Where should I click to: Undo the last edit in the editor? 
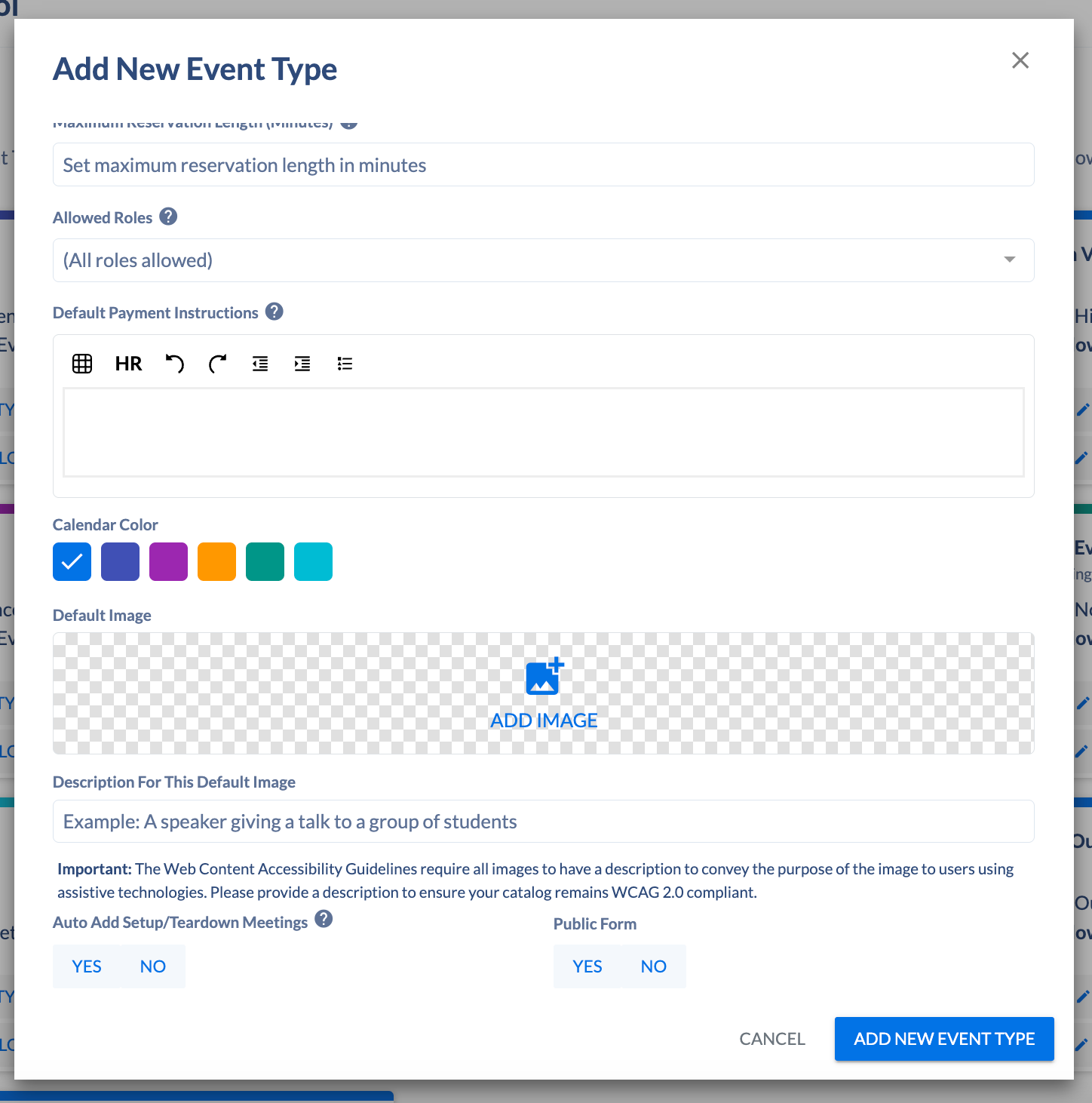click(x=175, y=364)
